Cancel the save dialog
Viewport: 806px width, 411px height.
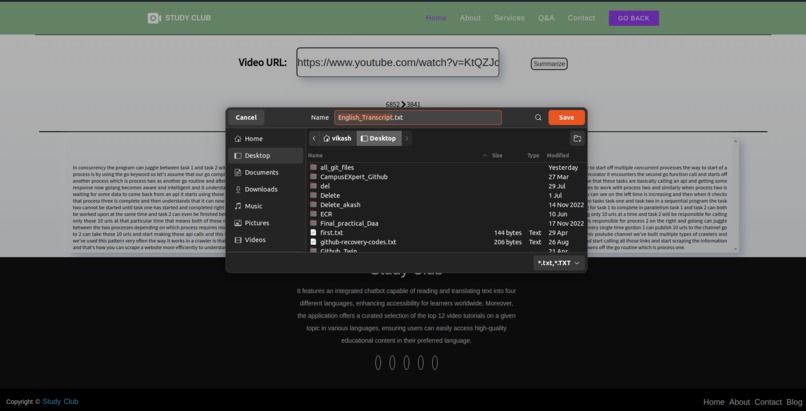point(246,118)
